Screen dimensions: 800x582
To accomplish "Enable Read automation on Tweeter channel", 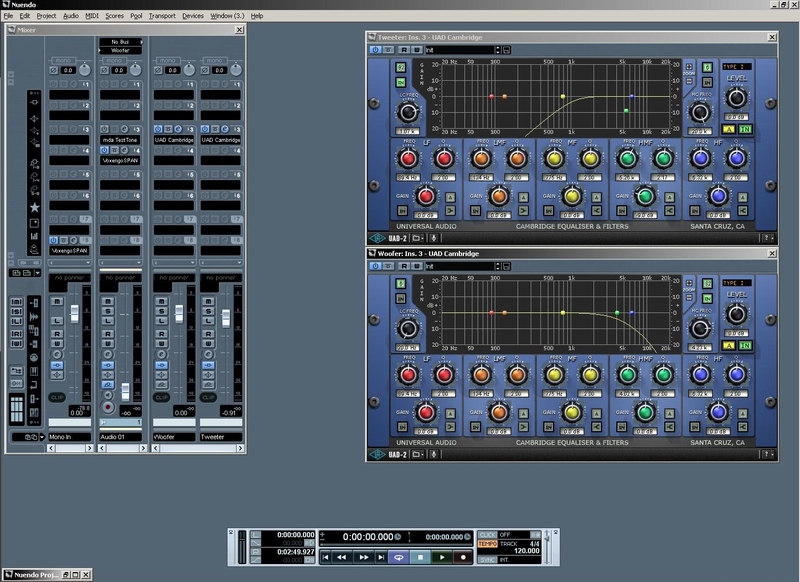I will click(x=208, y=334).
